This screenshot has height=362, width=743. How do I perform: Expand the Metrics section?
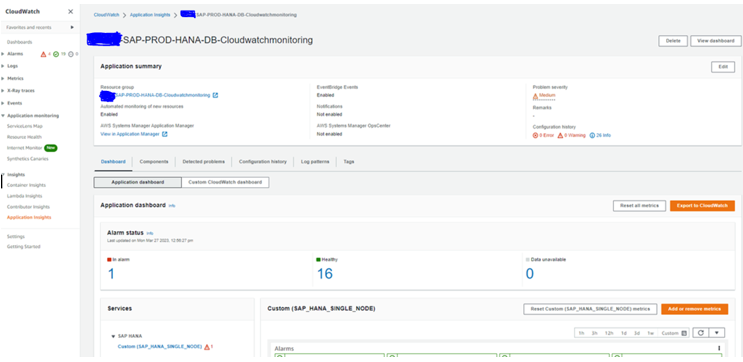click(3, 79)
